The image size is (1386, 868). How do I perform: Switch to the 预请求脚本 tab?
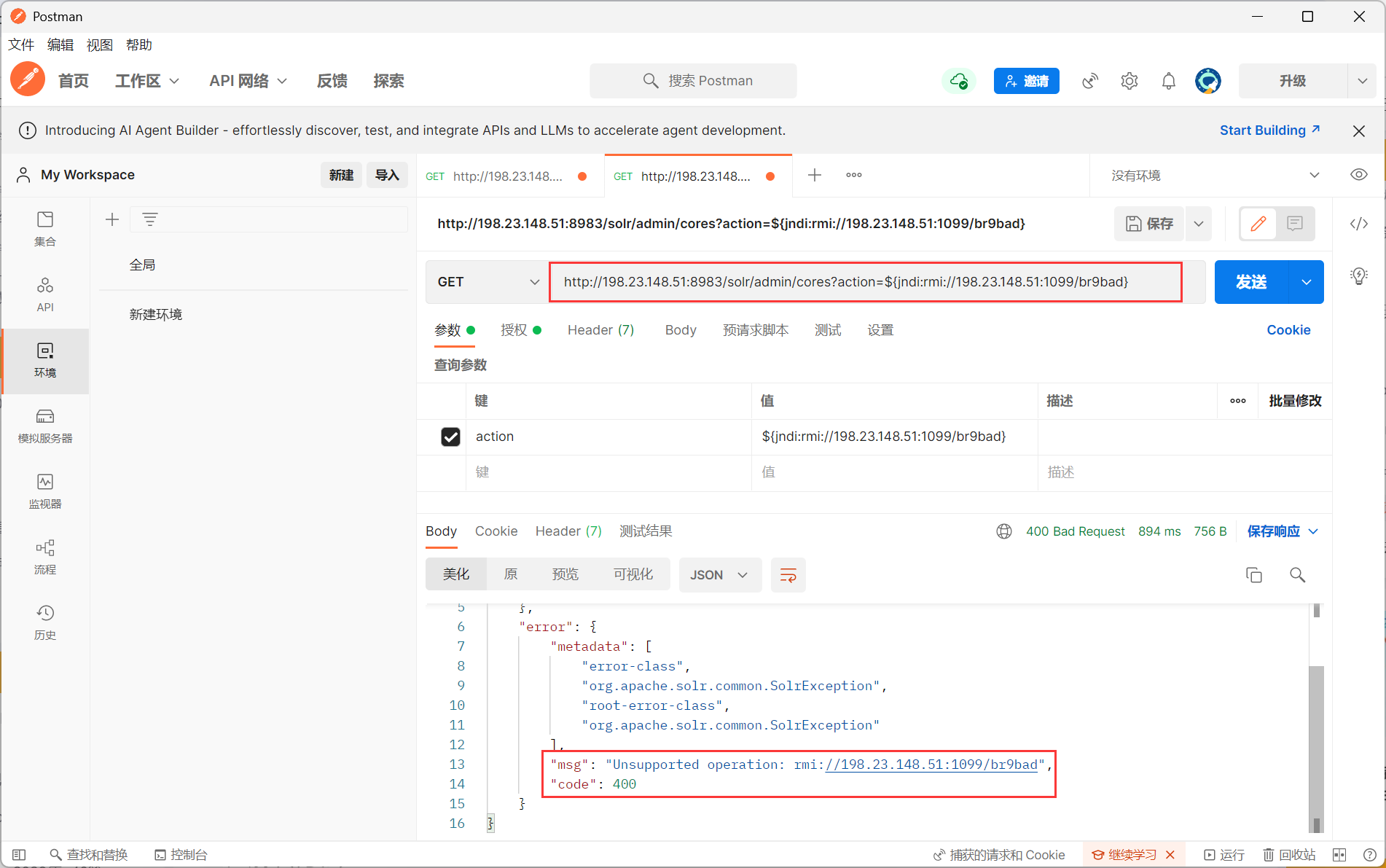pyautogui.click(x=756, y=330)
